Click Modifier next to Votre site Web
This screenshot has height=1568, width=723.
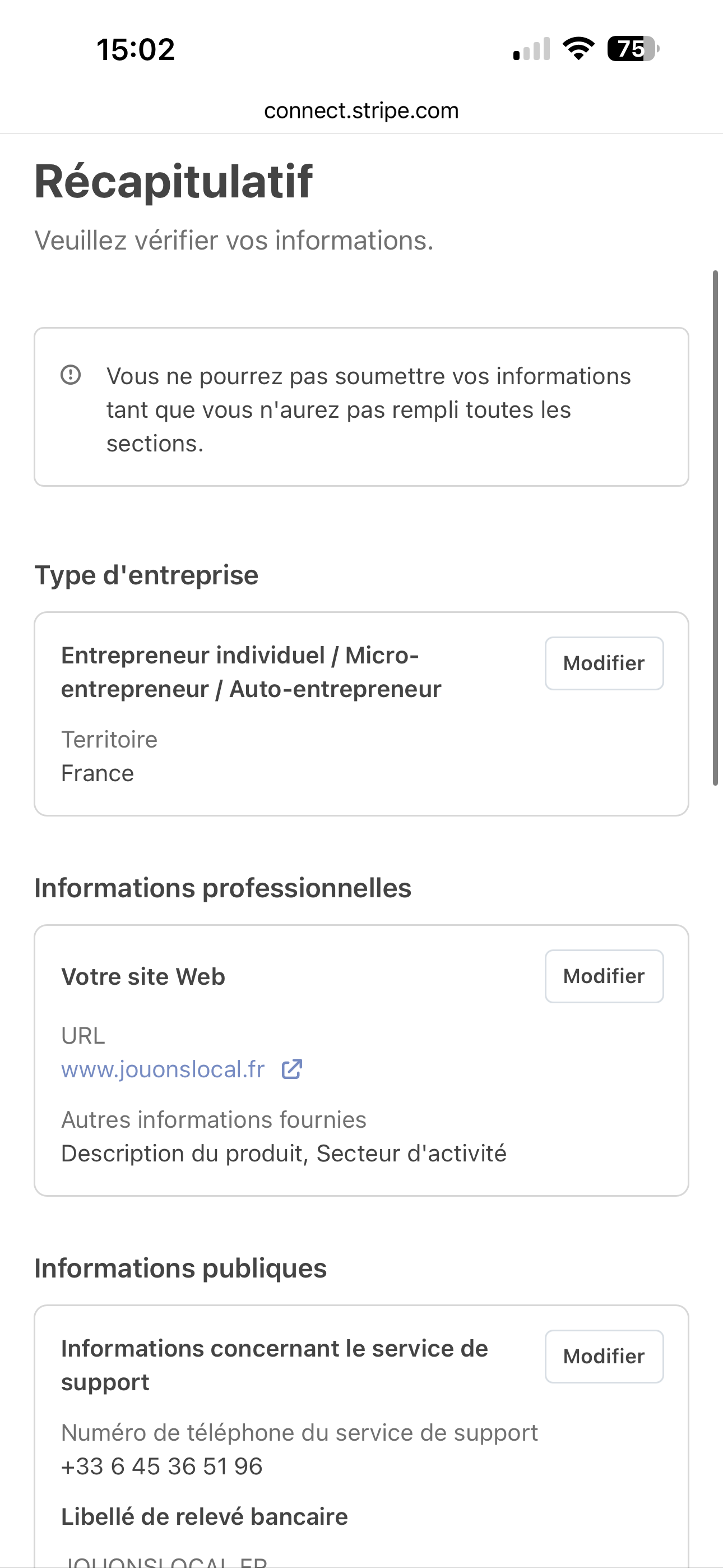604,976
